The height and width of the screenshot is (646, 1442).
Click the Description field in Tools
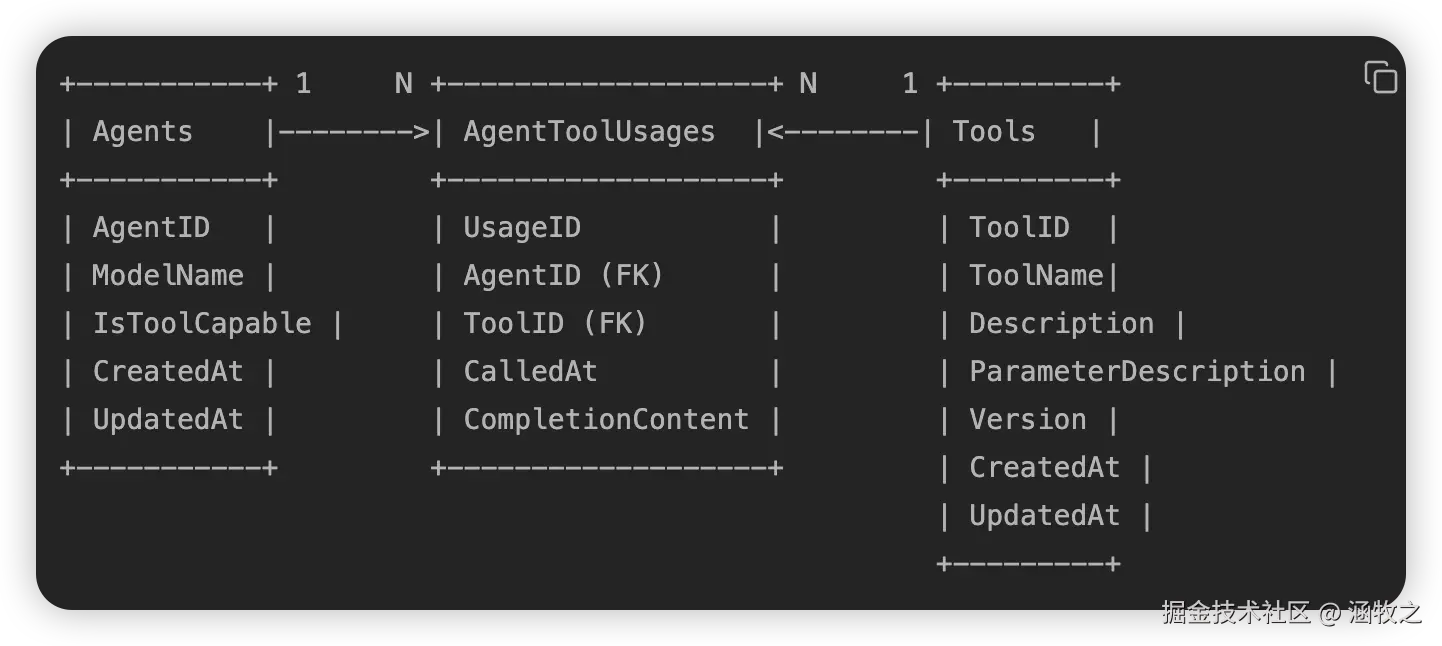tap(1061, 324)
